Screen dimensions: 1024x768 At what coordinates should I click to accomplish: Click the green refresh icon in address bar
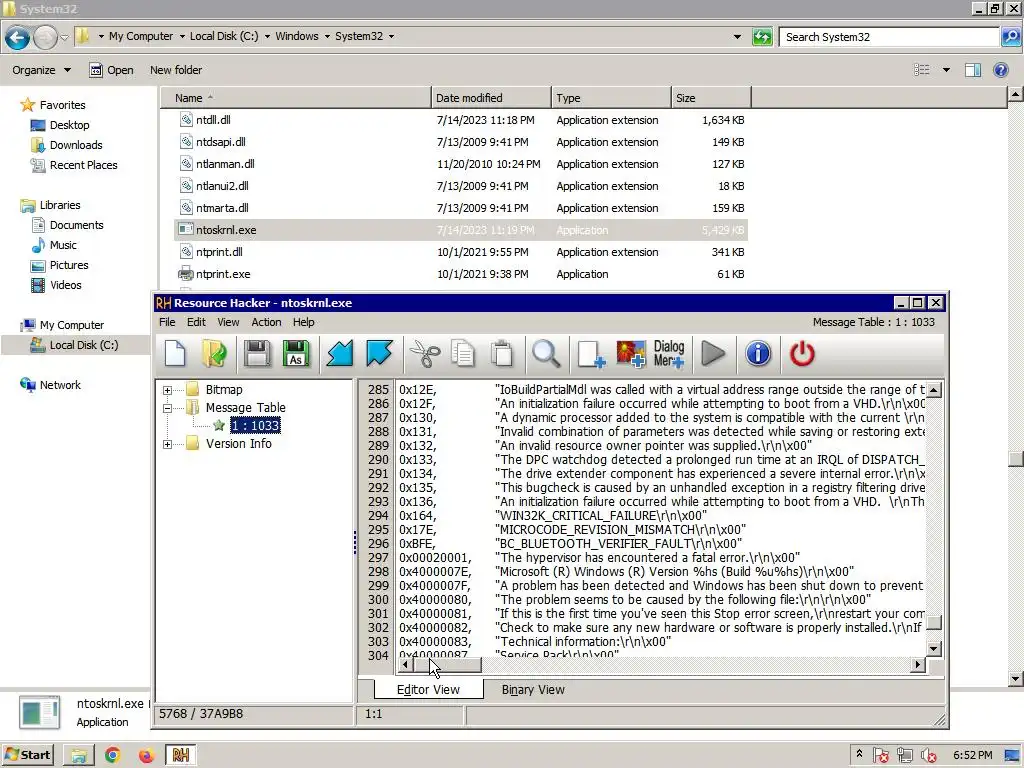762,37
